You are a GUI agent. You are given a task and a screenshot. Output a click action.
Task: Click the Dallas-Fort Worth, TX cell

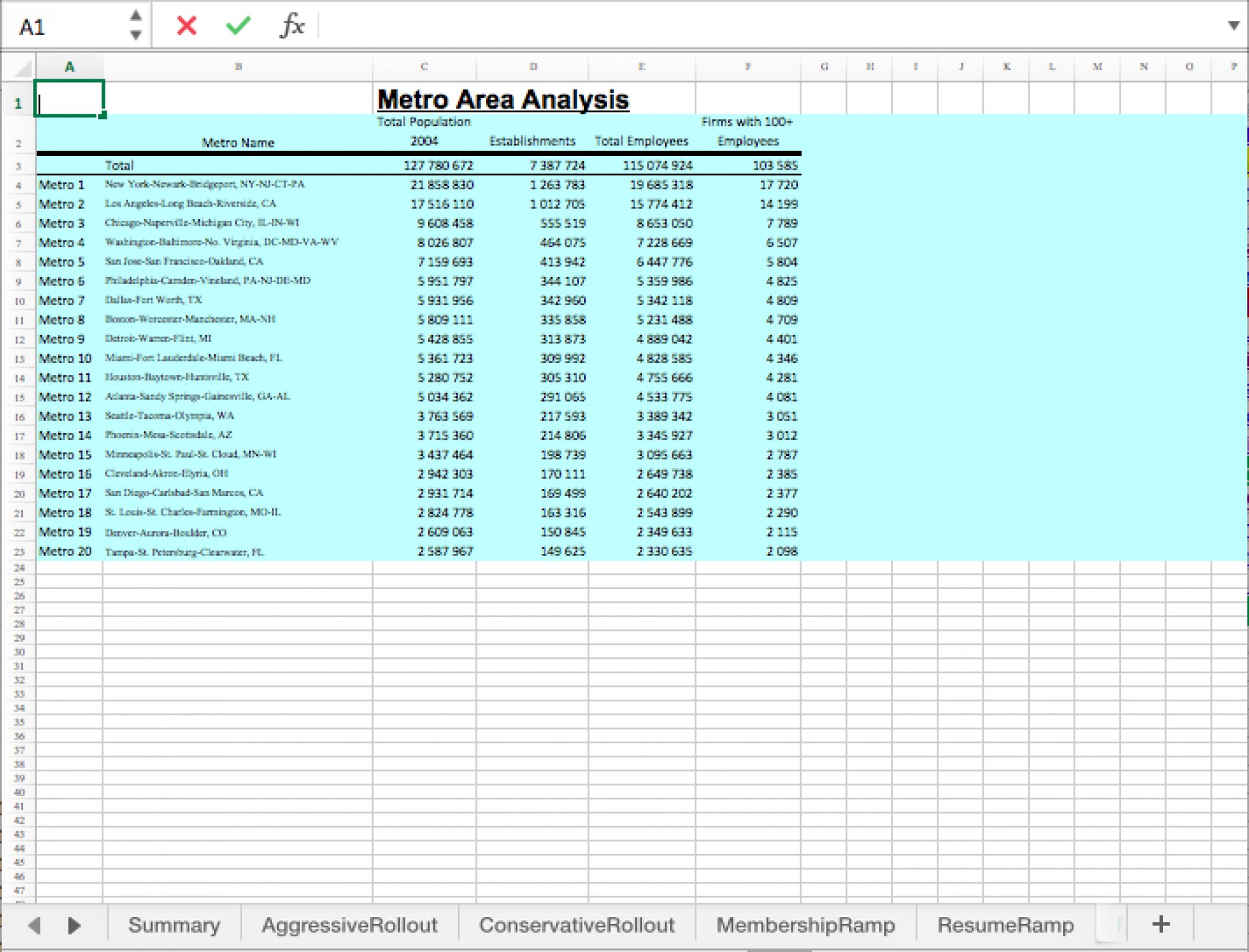coord(238,300)
